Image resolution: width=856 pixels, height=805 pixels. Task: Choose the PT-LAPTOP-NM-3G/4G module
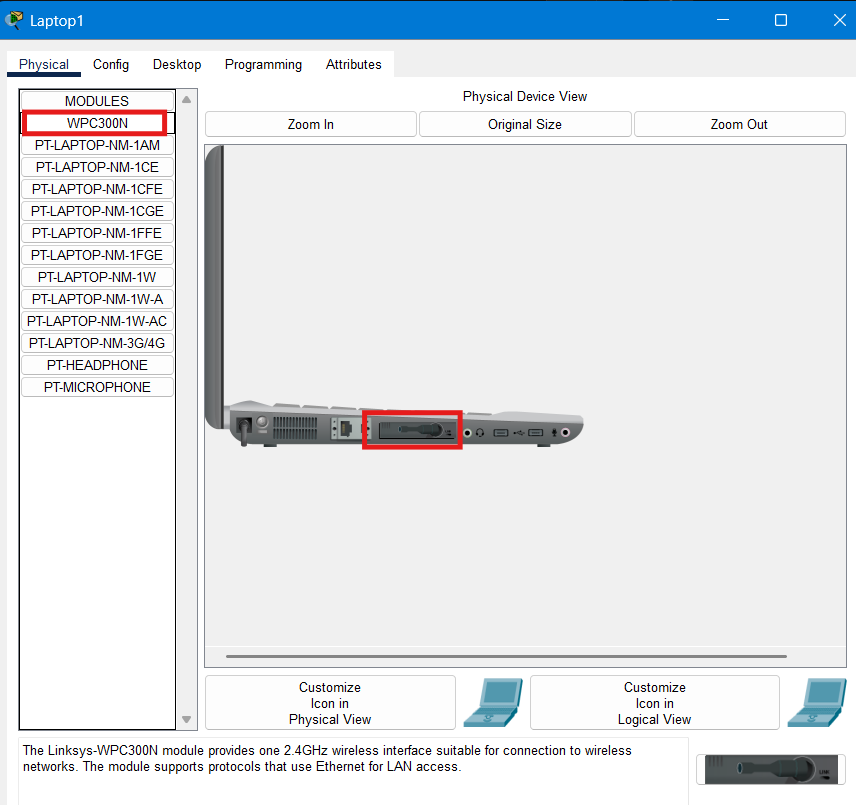[97, 343]
